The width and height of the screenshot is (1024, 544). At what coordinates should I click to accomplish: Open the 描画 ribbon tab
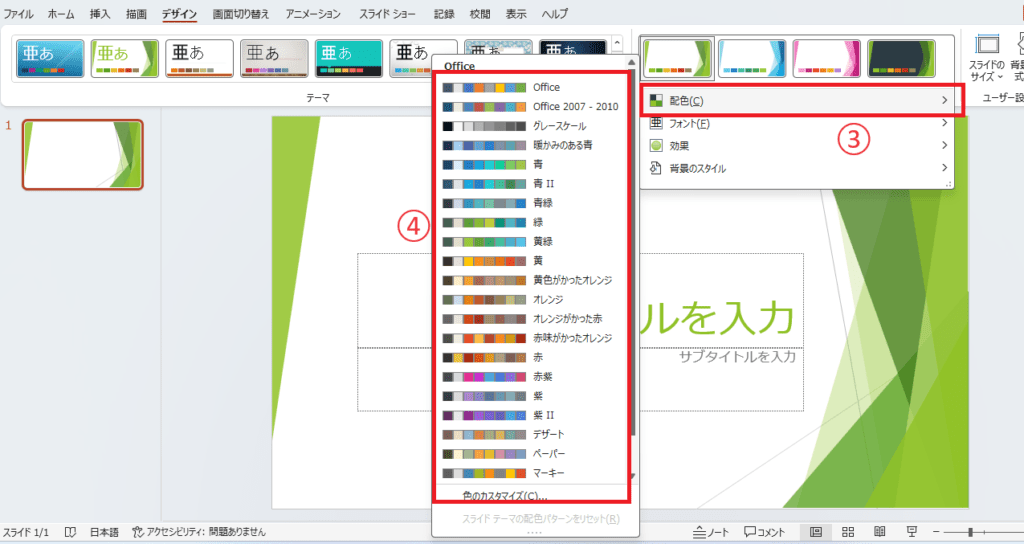pos(136,14)
